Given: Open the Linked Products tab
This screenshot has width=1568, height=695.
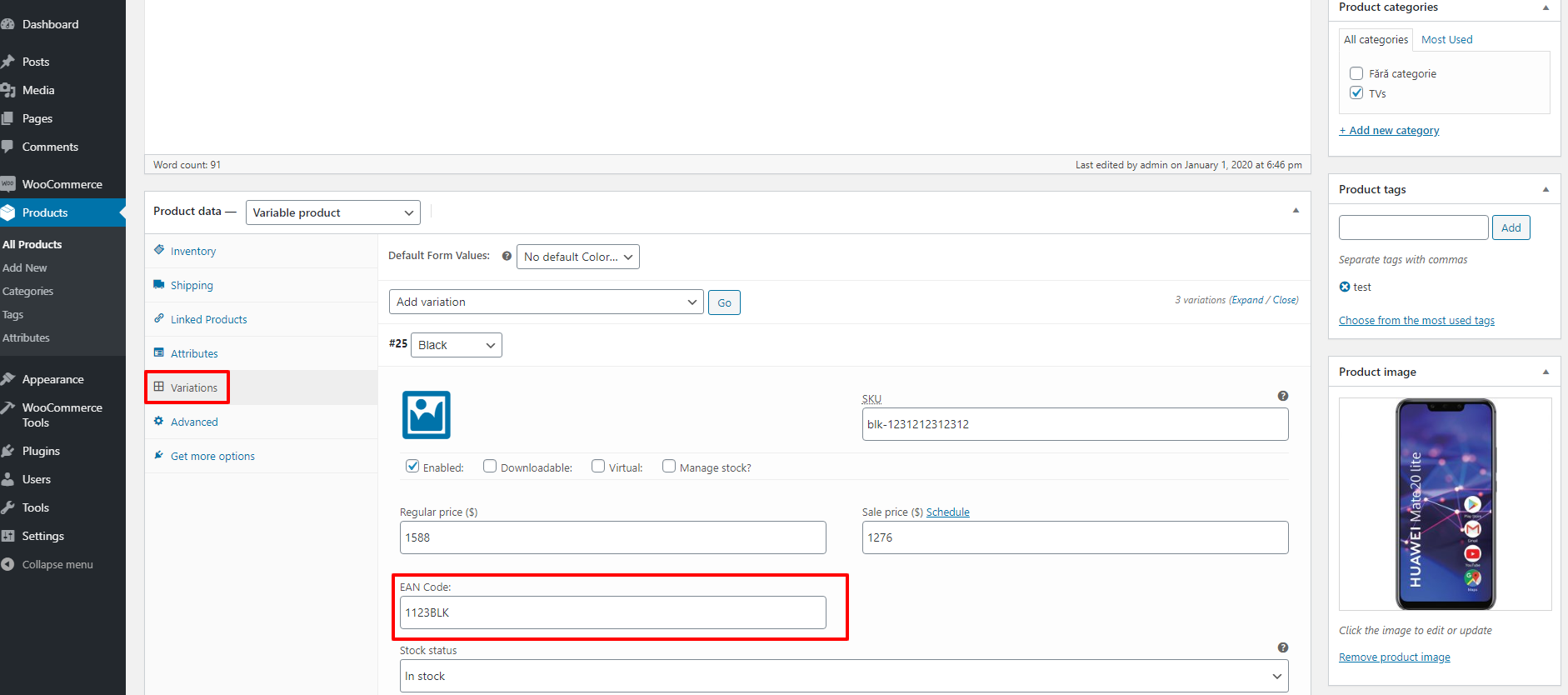Looking at the screenshot, I should 208,319.
